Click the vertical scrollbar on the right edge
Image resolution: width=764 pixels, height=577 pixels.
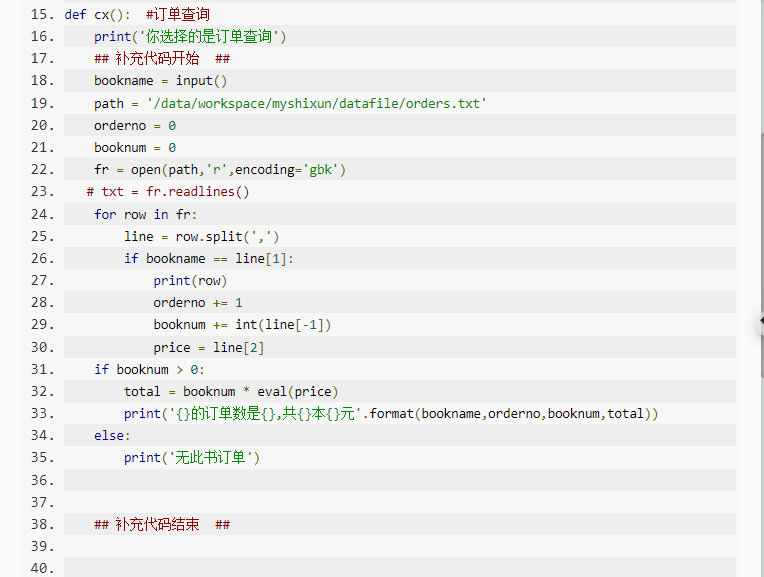coord(762,253)
